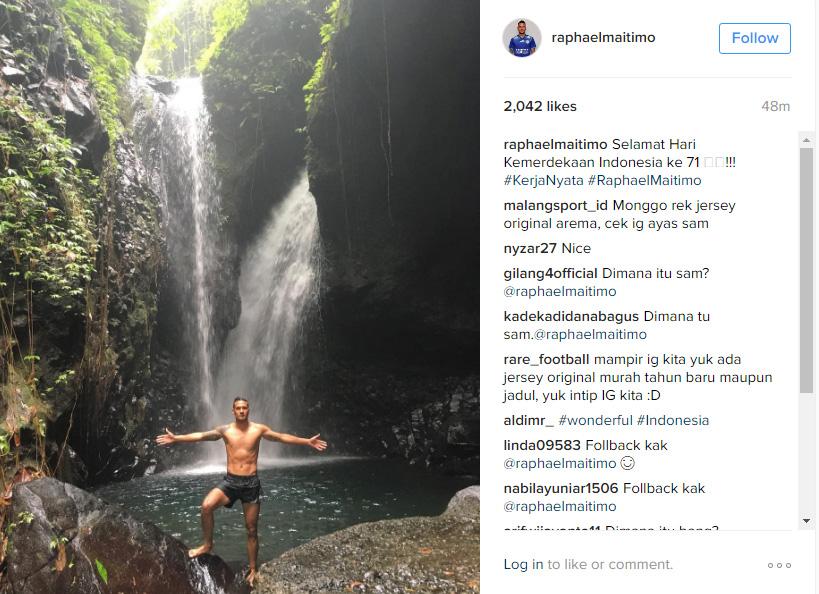Select the #KerjaNyata hashtag
The image size is (819, 594).
[x=542, y=181]
